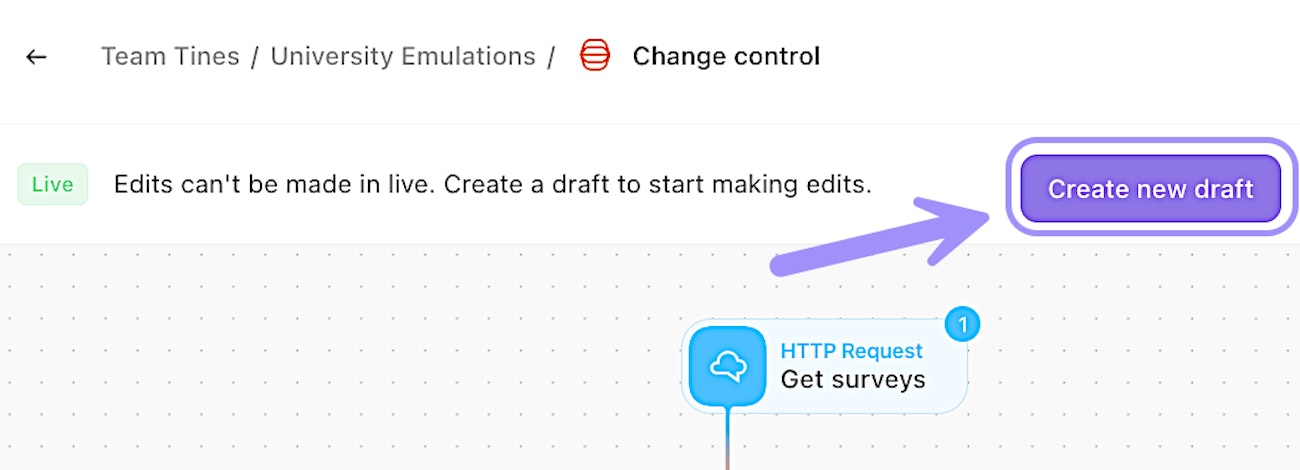Click the connector line below Get surveys
This screenshot has width=1300, height=470.
click(x=728, y=438)
